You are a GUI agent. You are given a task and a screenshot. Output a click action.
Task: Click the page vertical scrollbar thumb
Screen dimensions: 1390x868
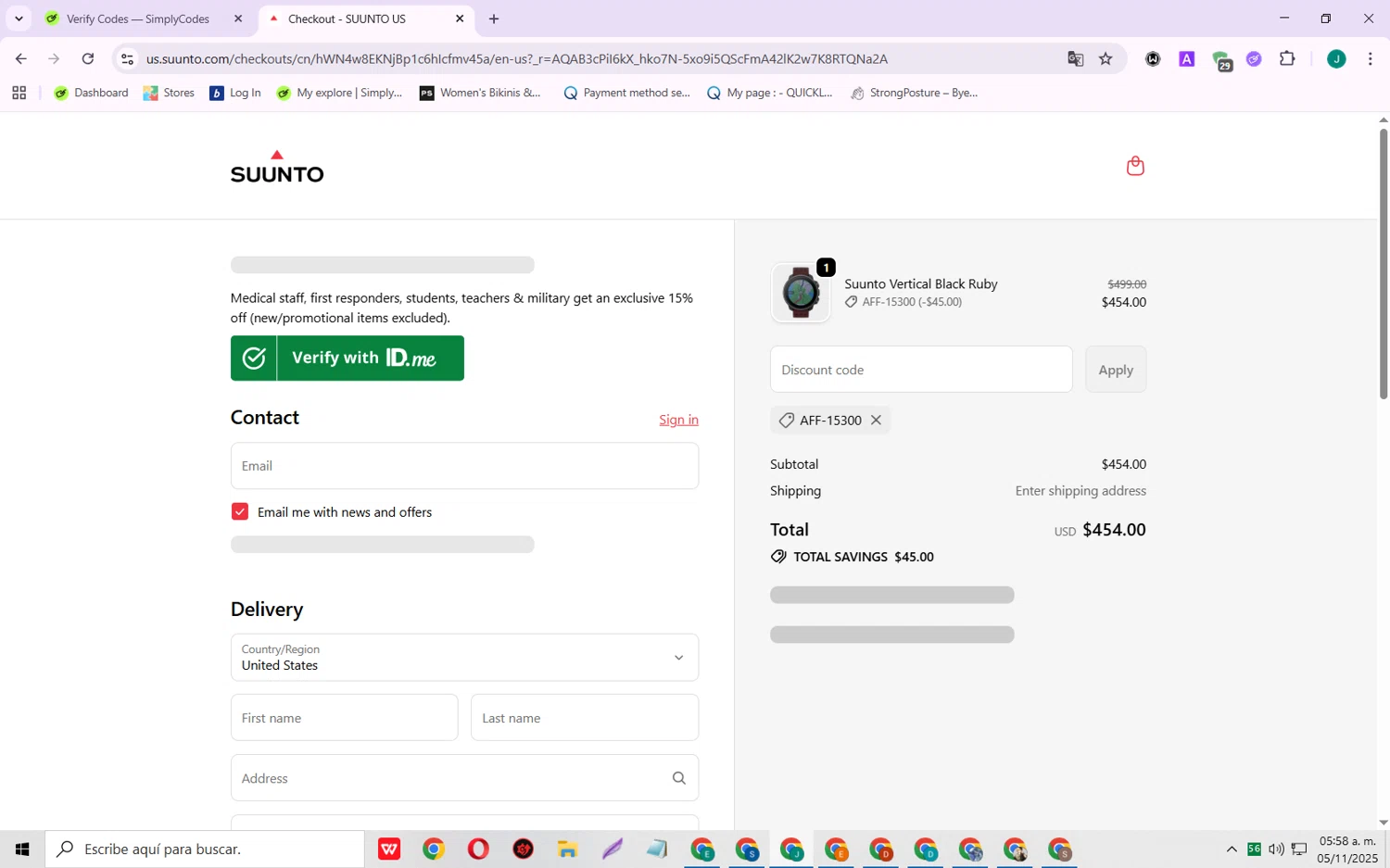[1384, 263]
